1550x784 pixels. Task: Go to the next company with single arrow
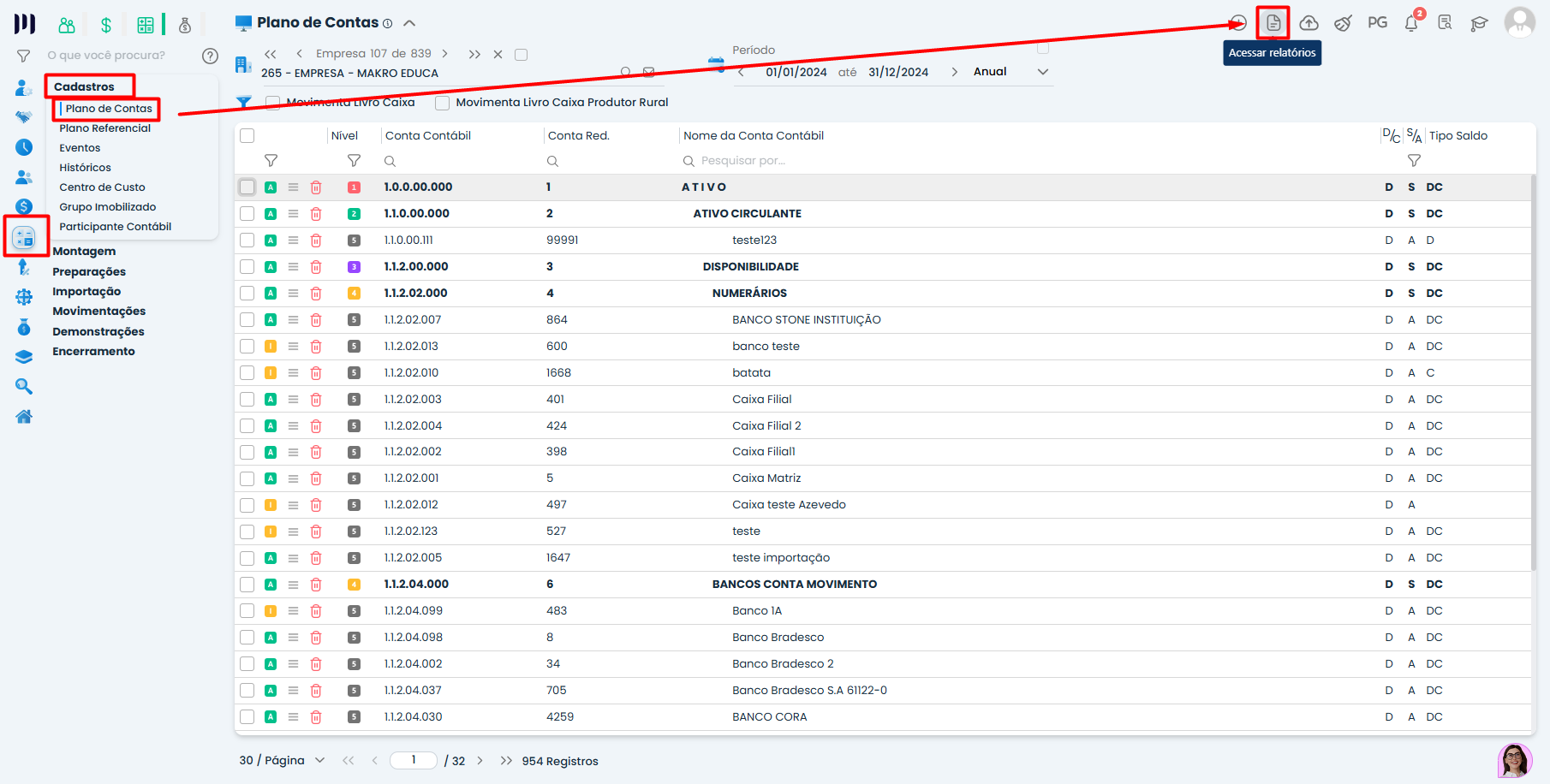click(444, 54)
